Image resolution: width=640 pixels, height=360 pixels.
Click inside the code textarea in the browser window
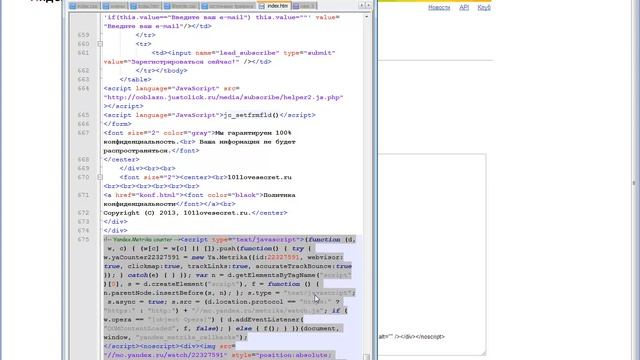point(431,254)
